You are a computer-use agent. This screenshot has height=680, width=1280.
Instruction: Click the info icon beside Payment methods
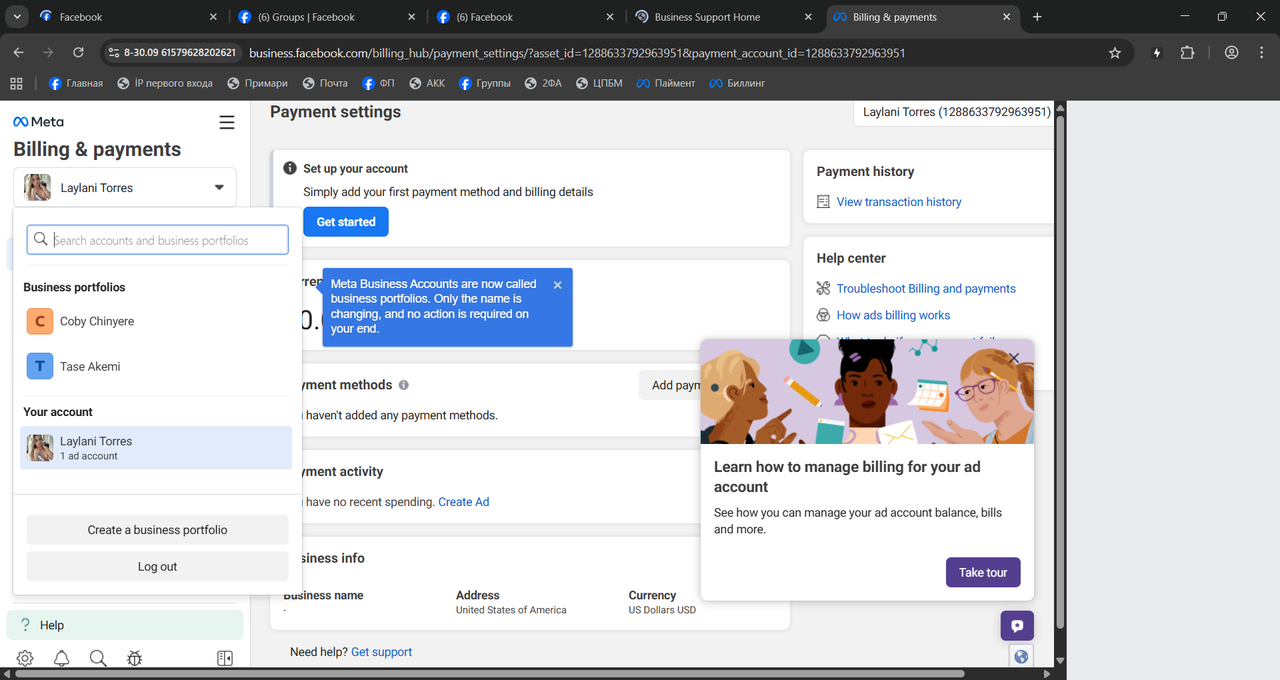pos(404,385)
